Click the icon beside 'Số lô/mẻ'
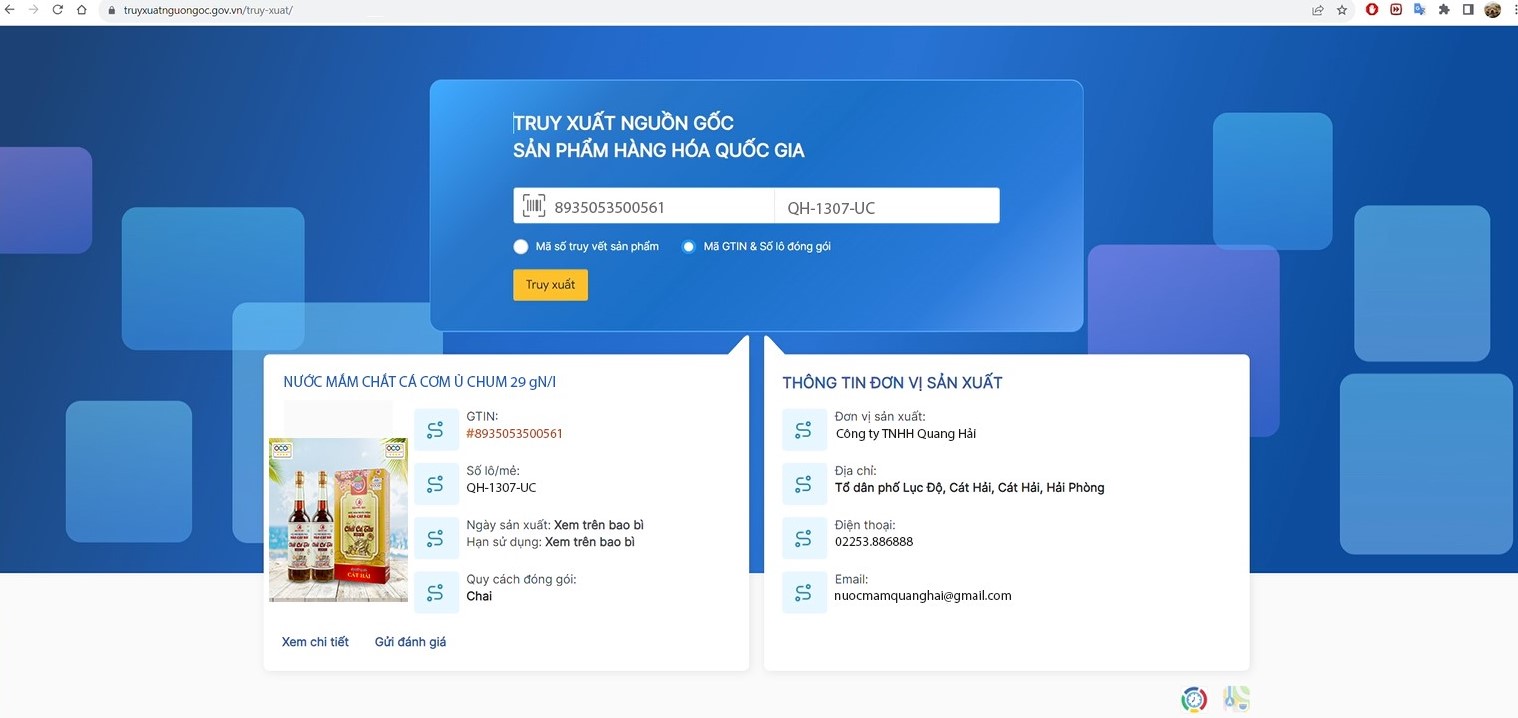The height and width of the screenshot is (718, 1518). [436, 484]
